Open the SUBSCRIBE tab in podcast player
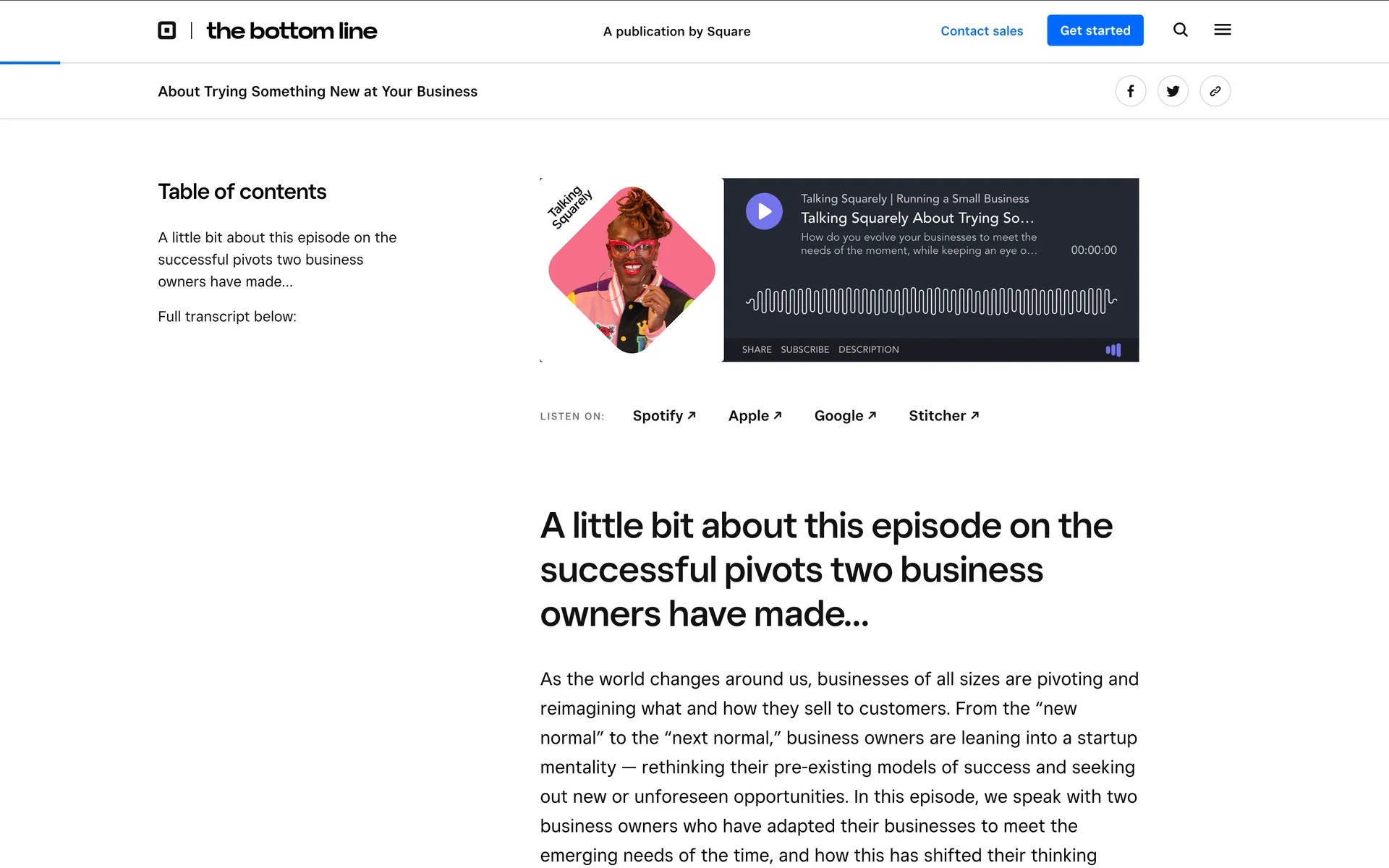1389x868 pixels. (804, 350)
